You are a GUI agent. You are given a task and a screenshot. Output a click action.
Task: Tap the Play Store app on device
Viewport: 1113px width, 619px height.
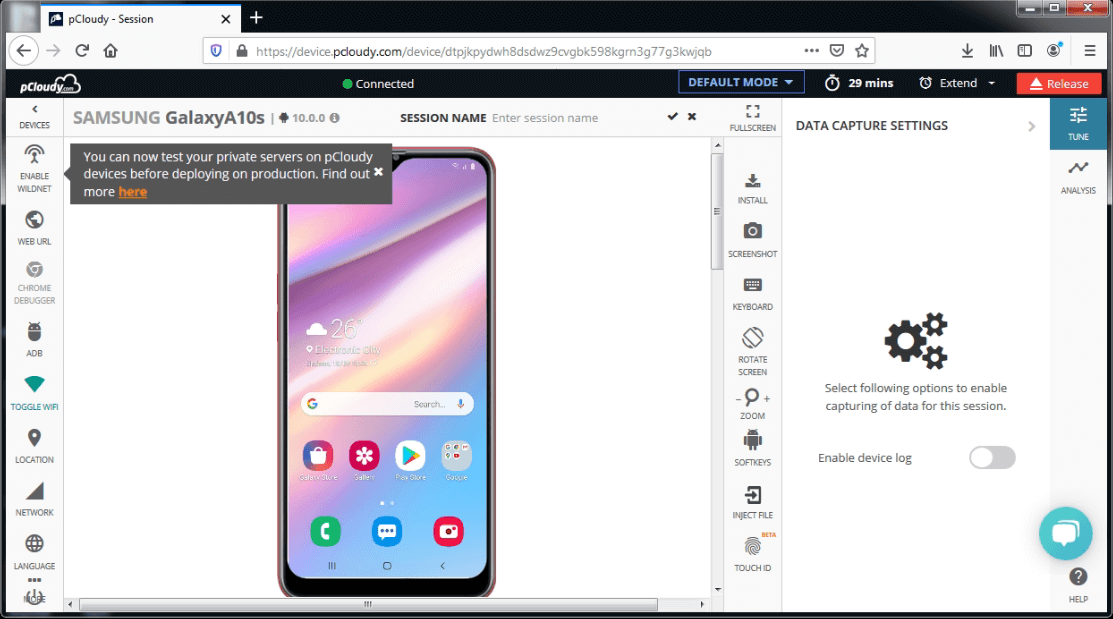click(410, 456)
